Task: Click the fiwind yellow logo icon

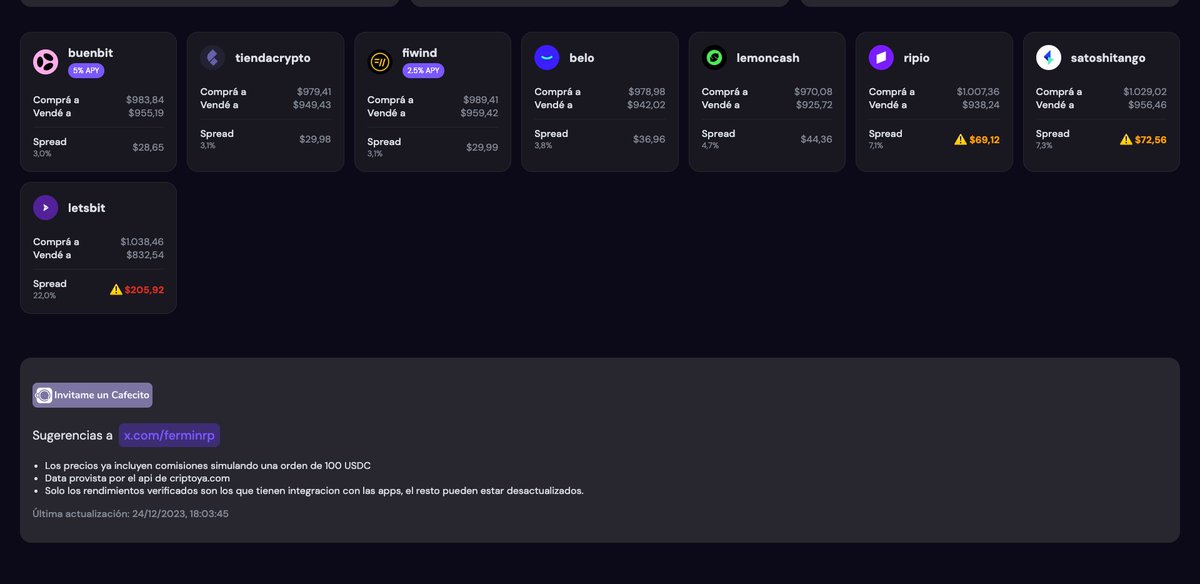Action: point(380,62)
